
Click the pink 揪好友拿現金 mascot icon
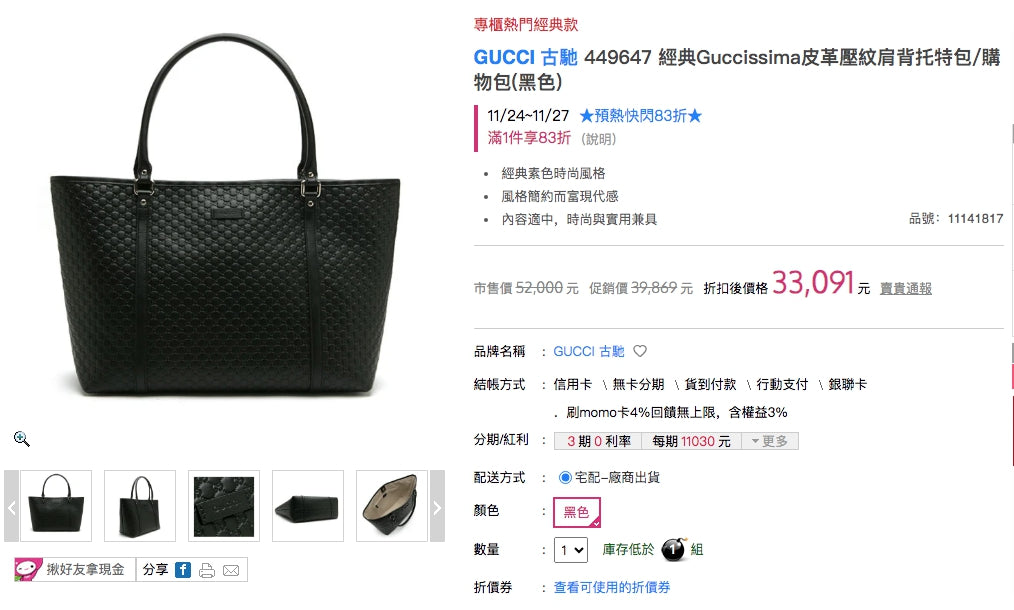28,569
